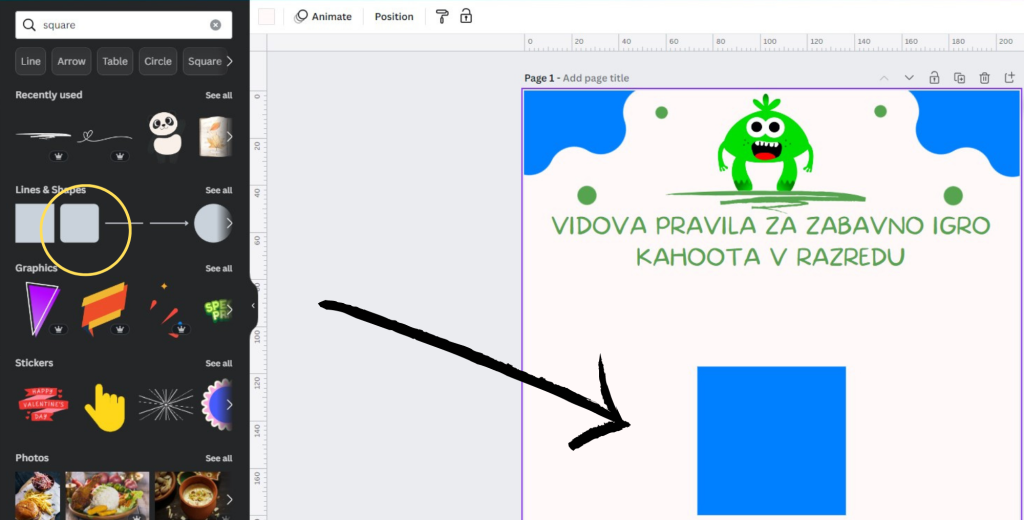Image resolution: width=1024 pixels, height=520 pixels.
Task: Collapse the side panel with its handle
Action: point(253,306)
